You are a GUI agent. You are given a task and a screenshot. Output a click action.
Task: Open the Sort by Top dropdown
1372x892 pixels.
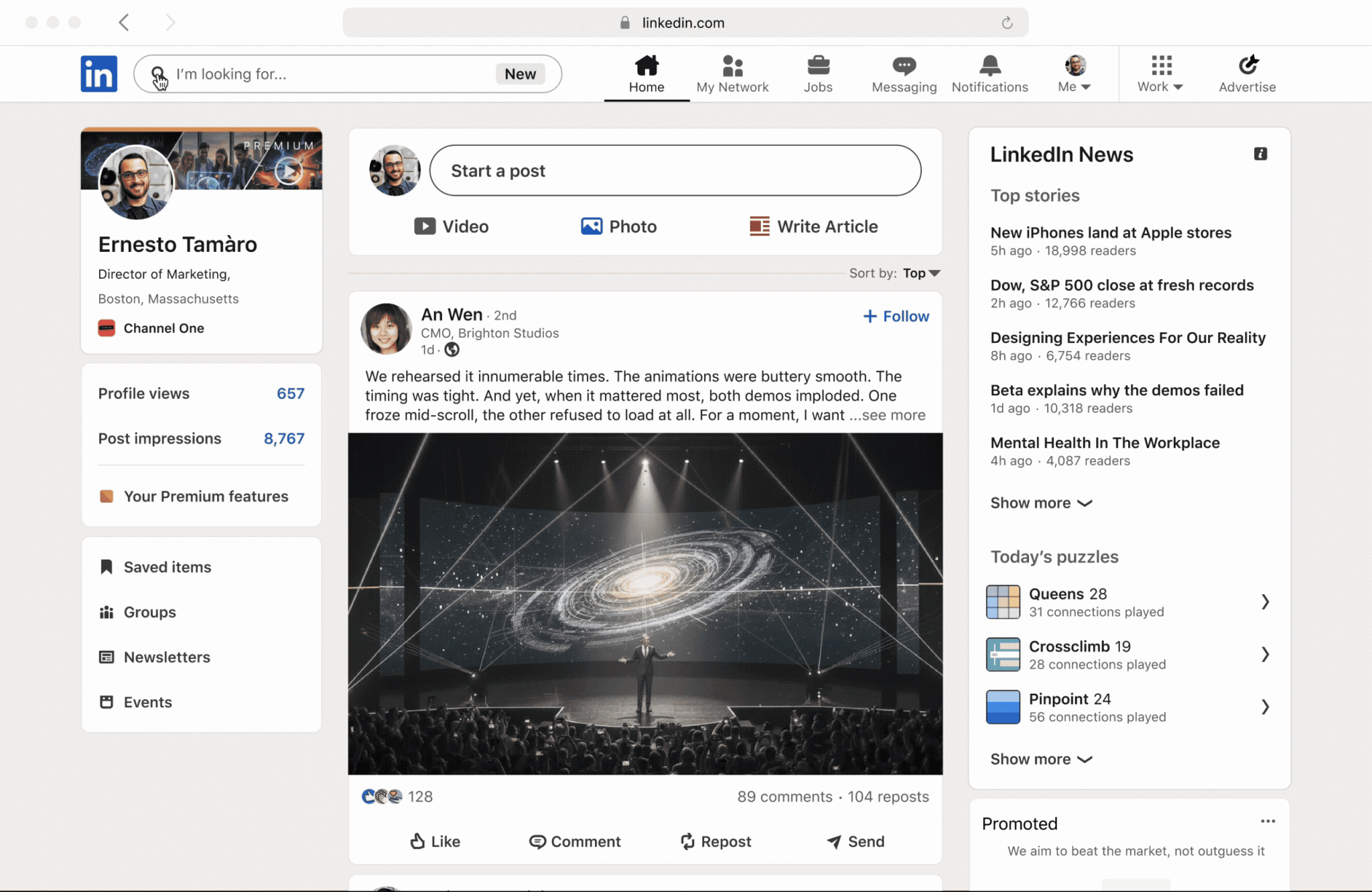pyautogui.click(x=921, y=273)
